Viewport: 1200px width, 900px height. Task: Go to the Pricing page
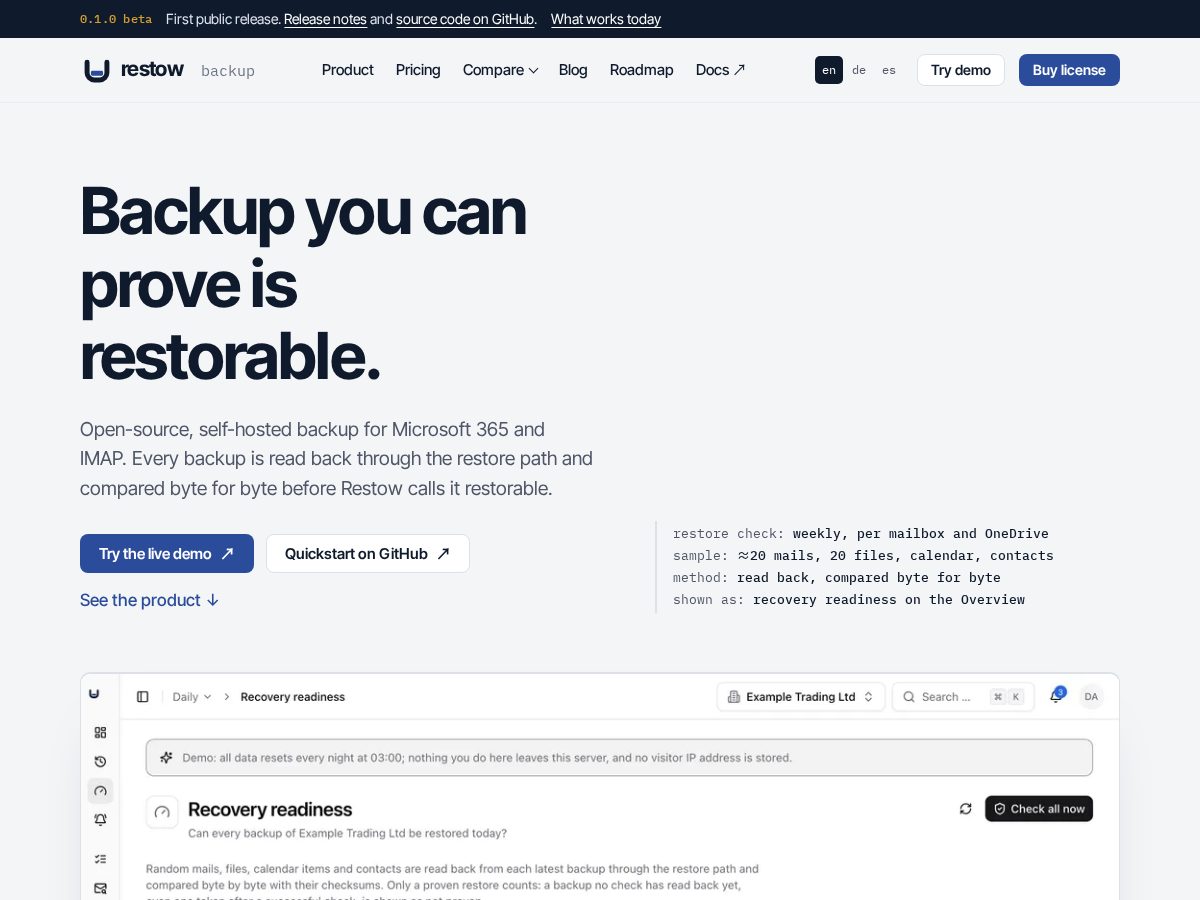(x=418, y=70)
